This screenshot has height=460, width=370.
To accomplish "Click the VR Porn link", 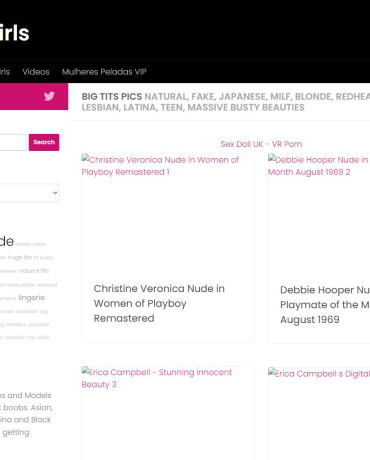I will (x=287, y=144).
